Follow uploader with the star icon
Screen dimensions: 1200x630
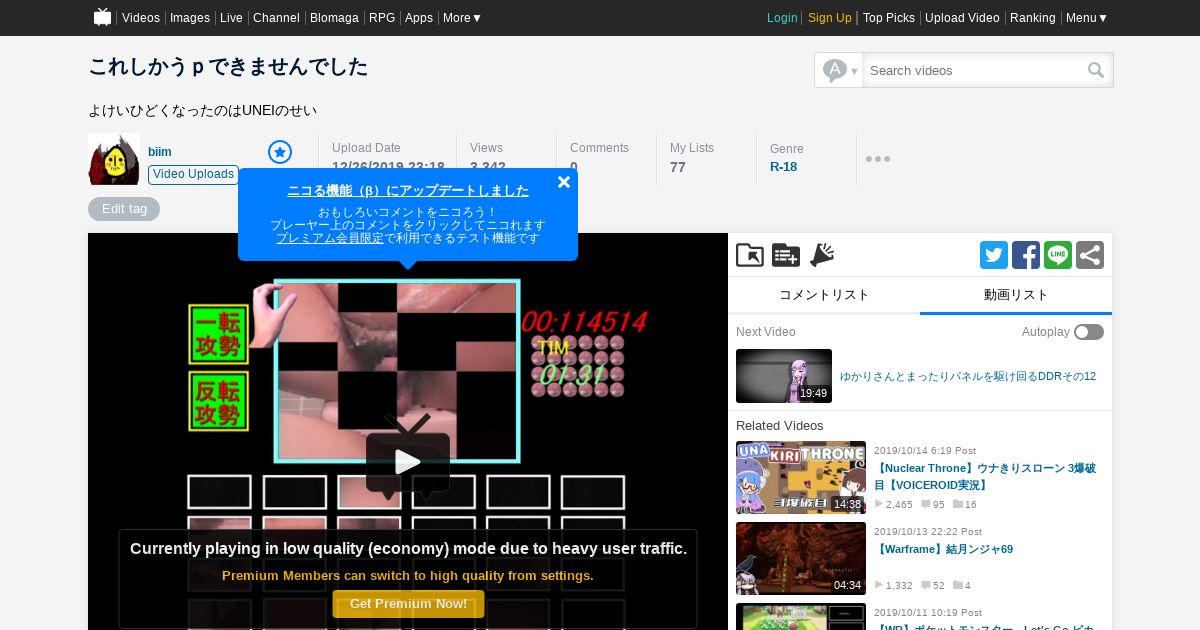pos(280,152)
